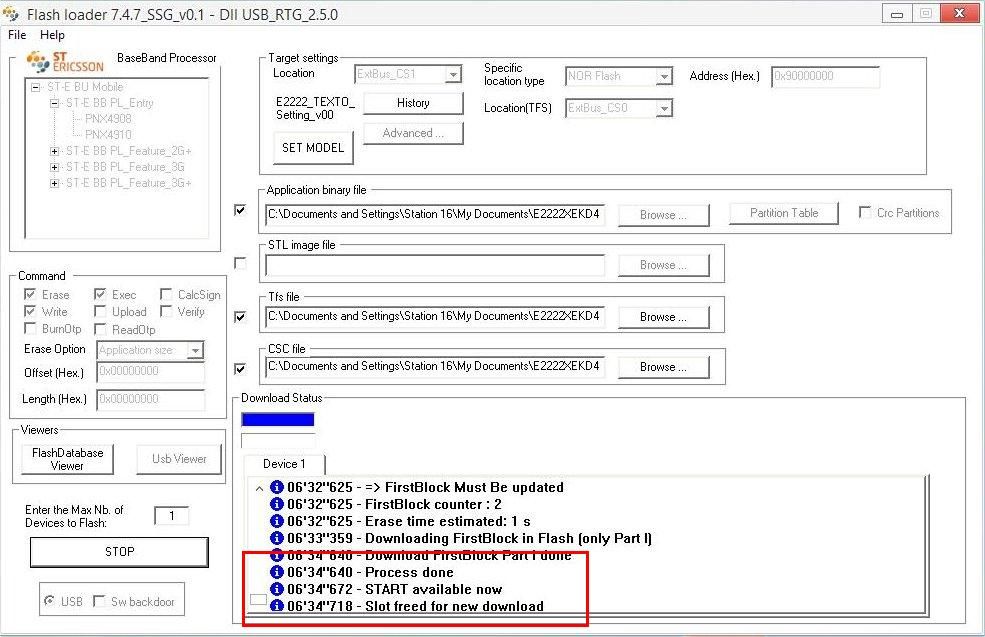Click info icon beside 'Erase time estimated'
985x637 pixels.
(276, 521)
